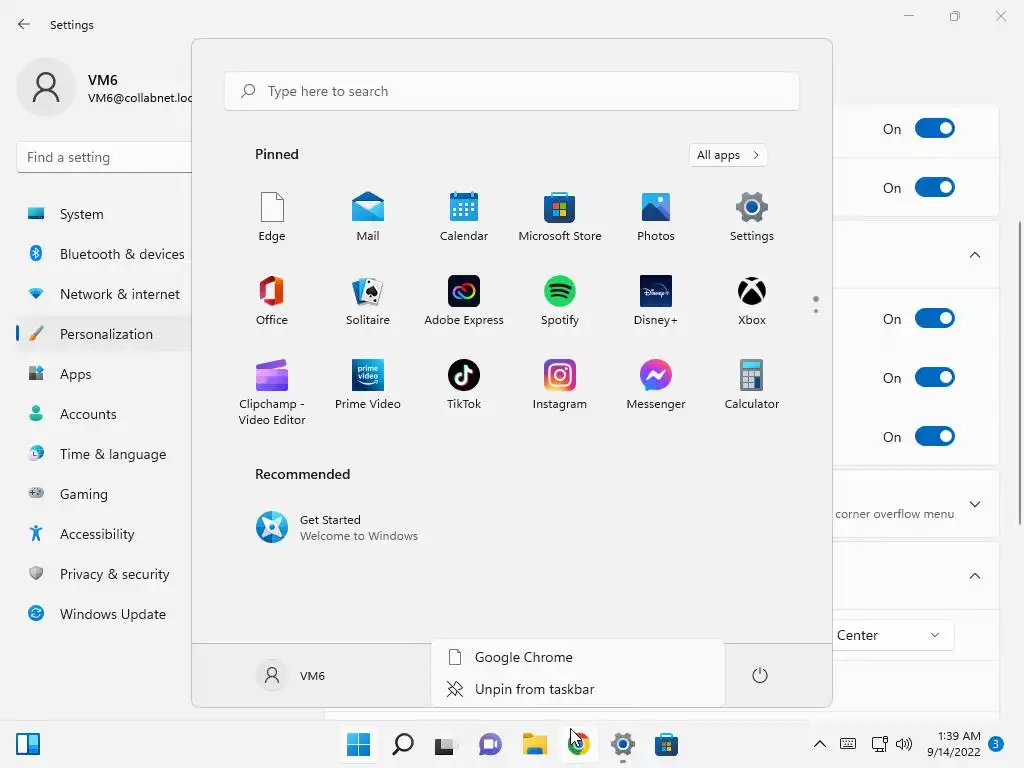Viewport: 1024px width, 768px height.
Task: Go to Windows Update
Action: click(x=104, y=614)
